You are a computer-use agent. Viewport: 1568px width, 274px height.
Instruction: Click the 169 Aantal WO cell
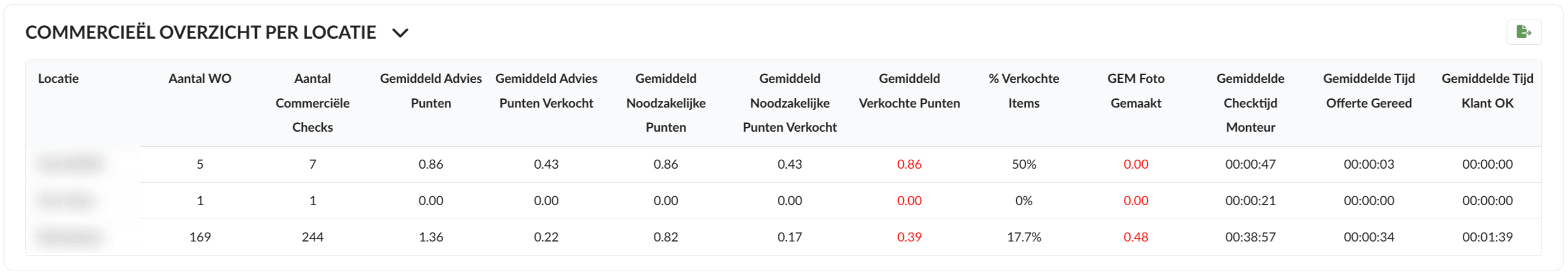pos(200,237)
